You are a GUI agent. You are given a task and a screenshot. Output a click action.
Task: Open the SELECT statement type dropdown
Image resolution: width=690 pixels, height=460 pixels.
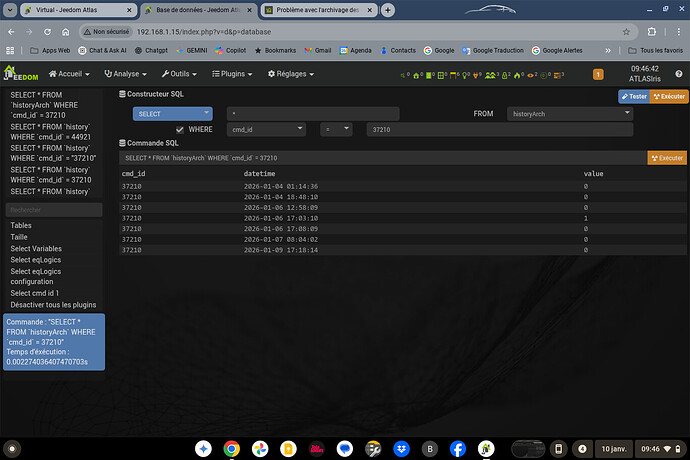coord(172,114)
